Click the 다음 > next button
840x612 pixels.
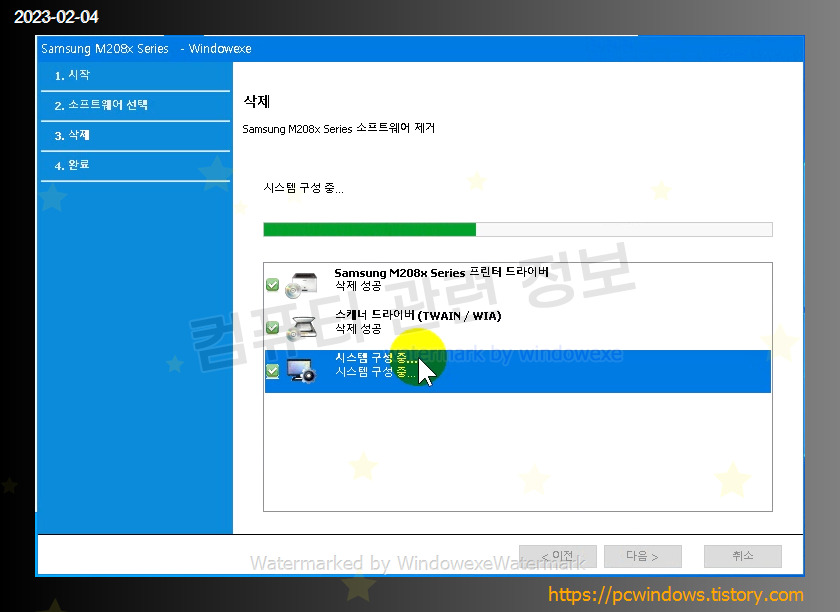click(x=643, y=556)
